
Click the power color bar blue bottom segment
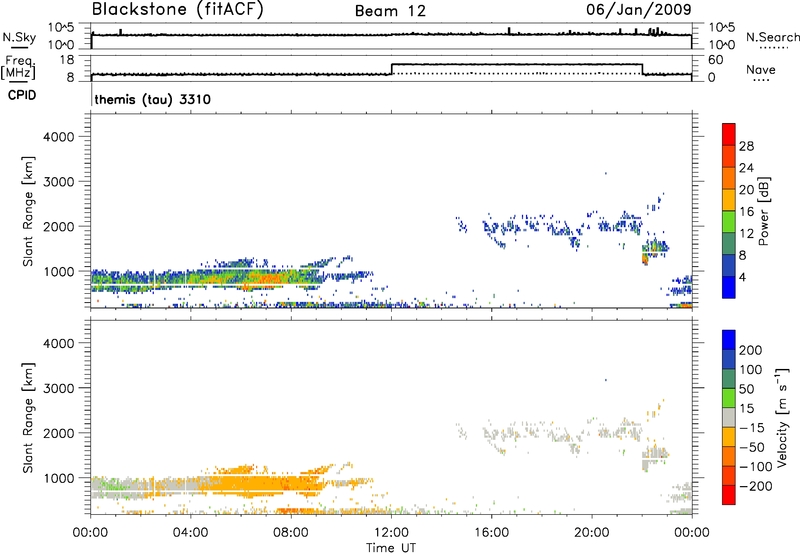click(x=729, y=287)
